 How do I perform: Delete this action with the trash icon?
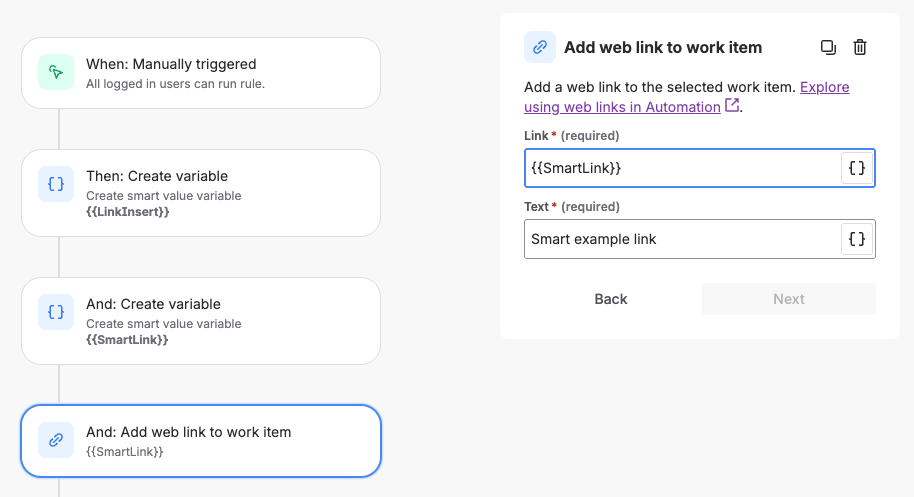tap(860, 47)
